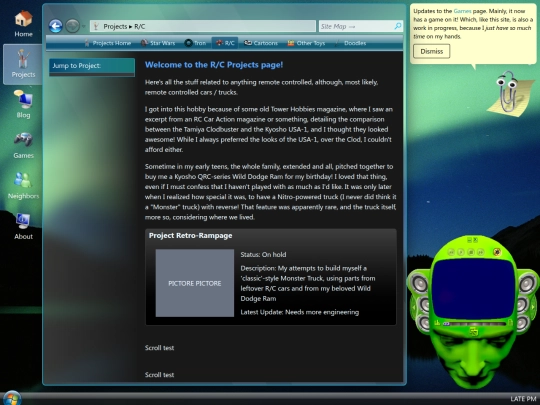This screenshot has width=540, height=405.
Task: Open the Projects desktop icon
Action: tap(23, 64)
